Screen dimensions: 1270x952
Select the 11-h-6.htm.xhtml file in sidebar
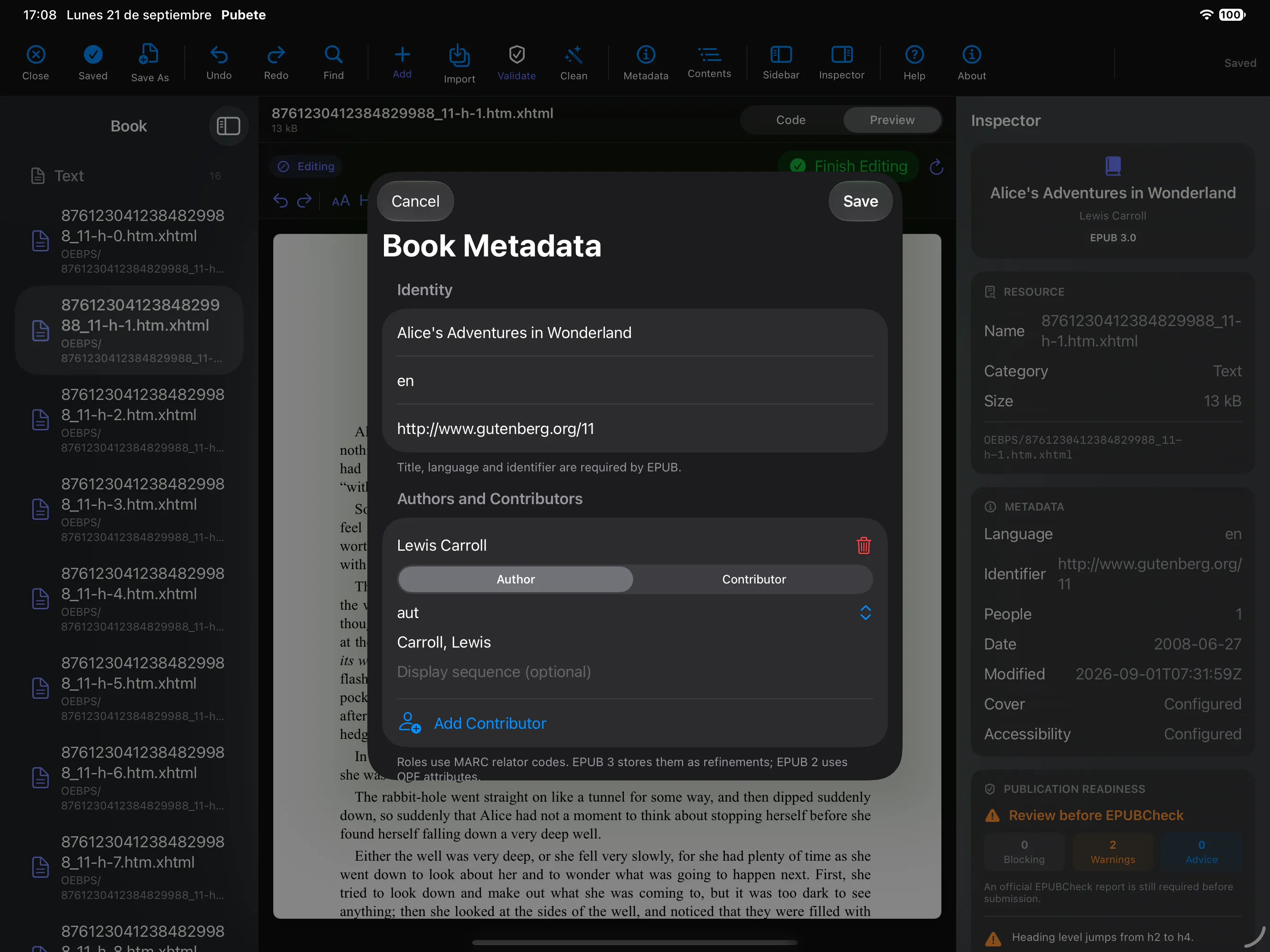tap(129, 778)
